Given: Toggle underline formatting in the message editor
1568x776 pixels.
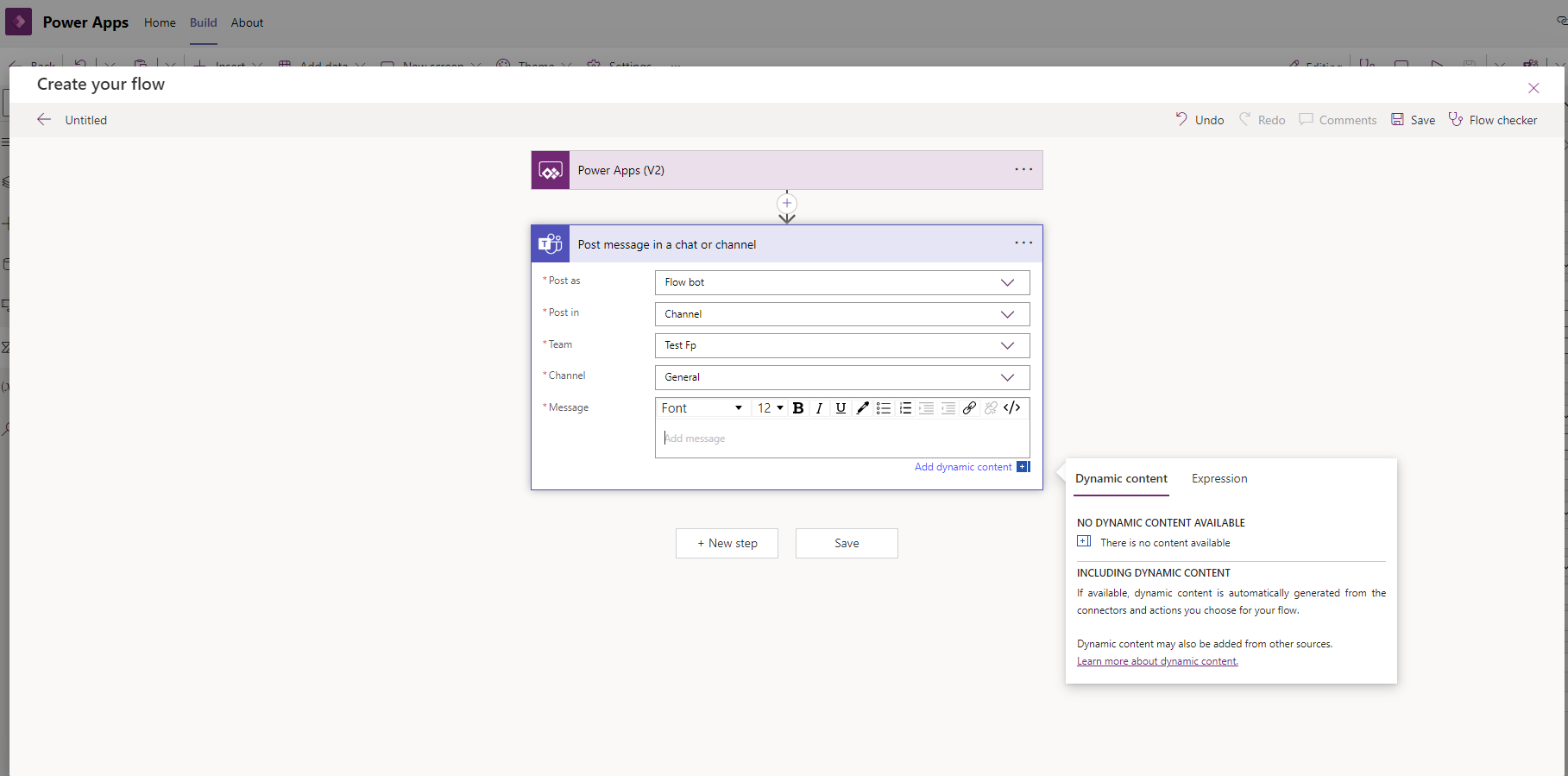Looking at the screenshot, I should click(x=841, y=408).
